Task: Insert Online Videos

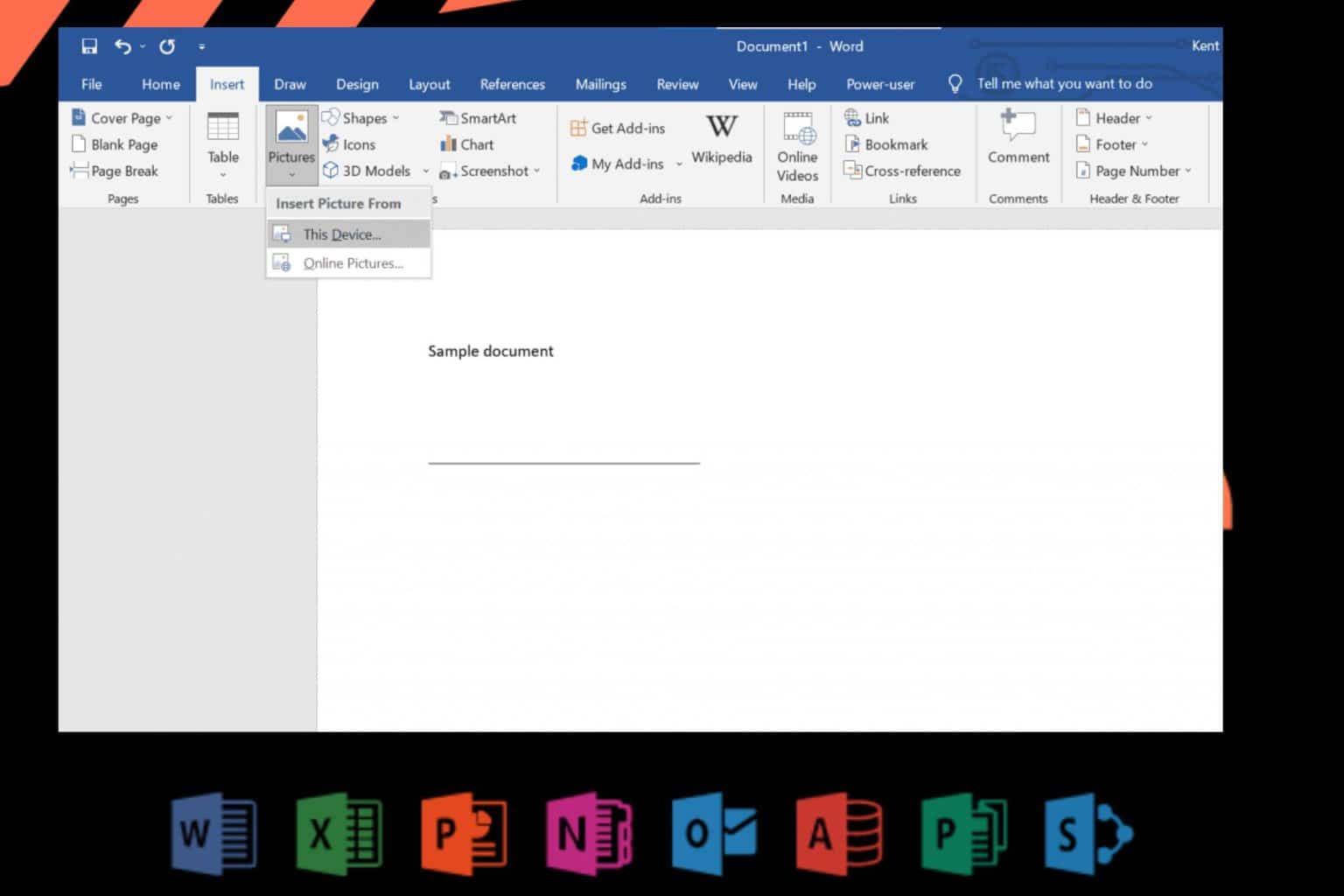Action: pos(797,147)
